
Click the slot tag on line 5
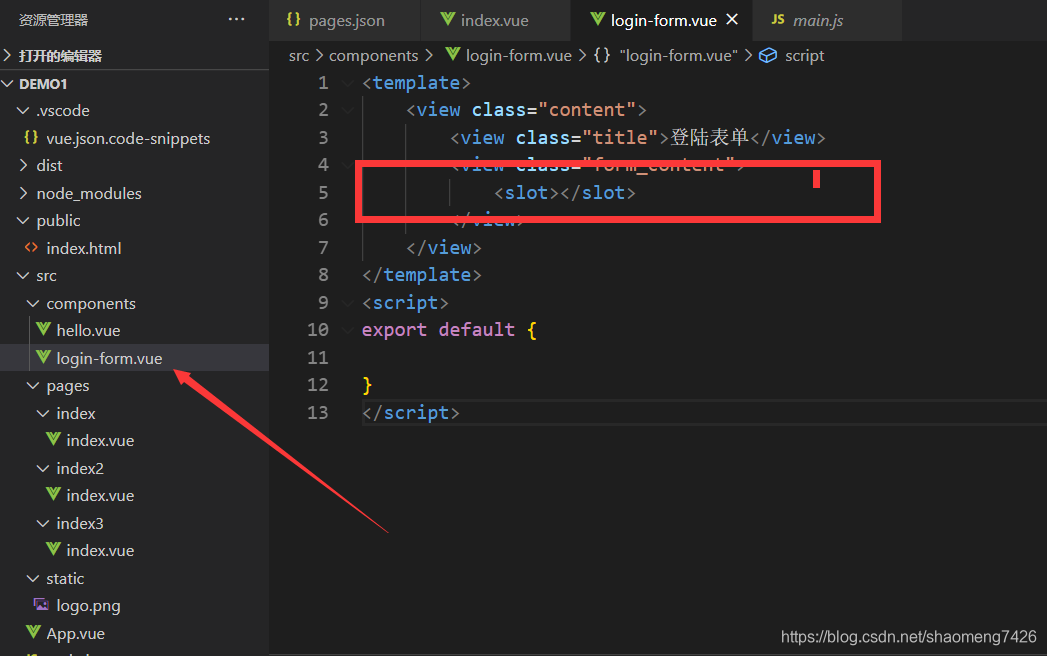click(x=565, y=193)
